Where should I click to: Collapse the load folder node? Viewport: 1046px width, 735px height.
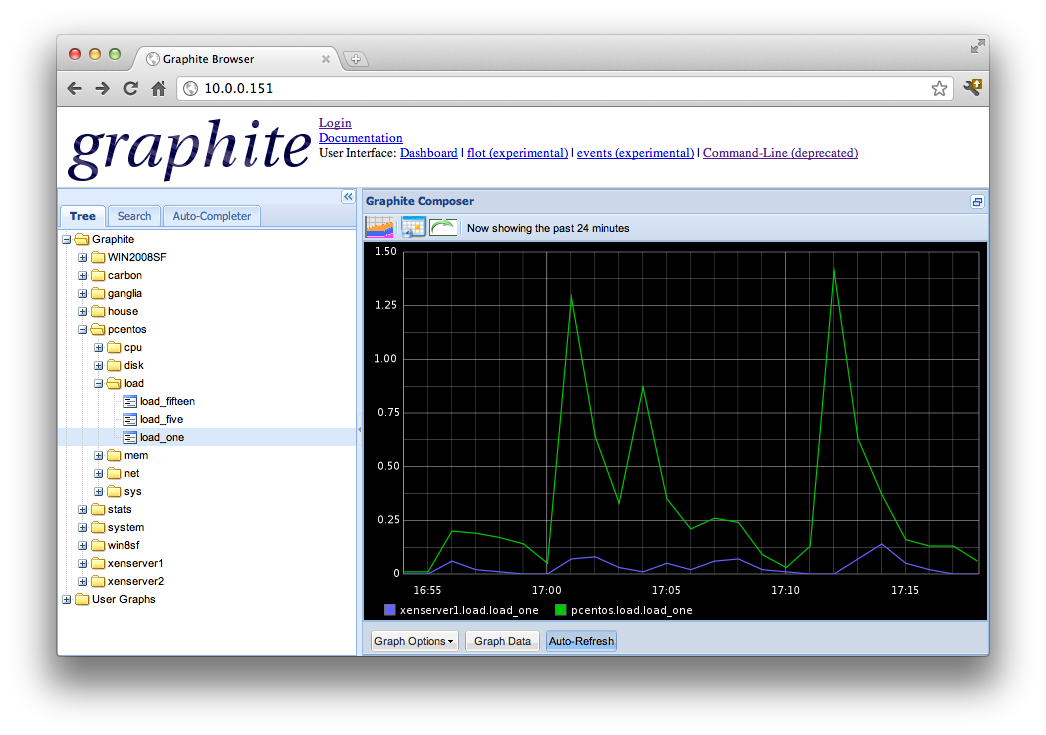coord(97,383)
